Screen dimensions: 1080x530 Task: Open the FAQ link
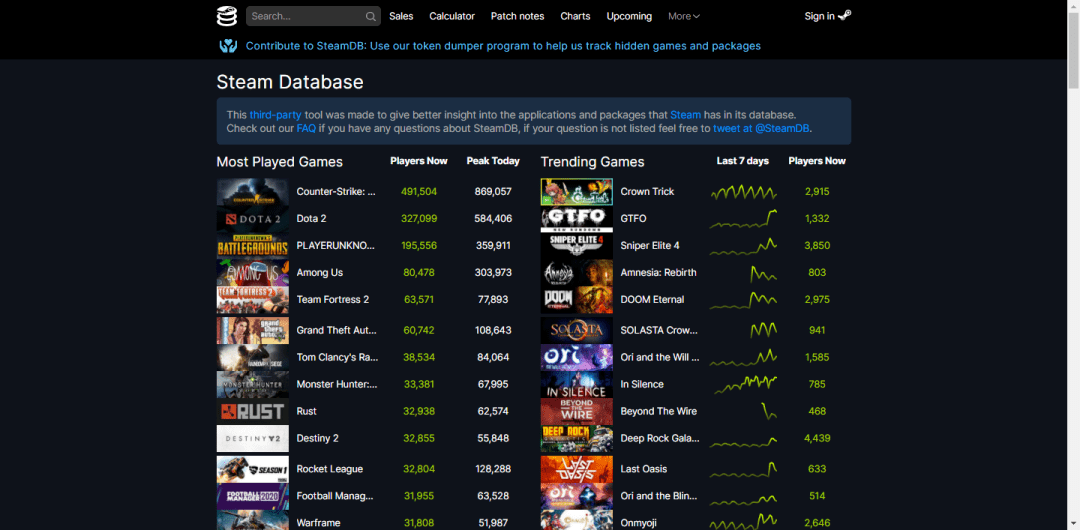(x=306, y=128)
